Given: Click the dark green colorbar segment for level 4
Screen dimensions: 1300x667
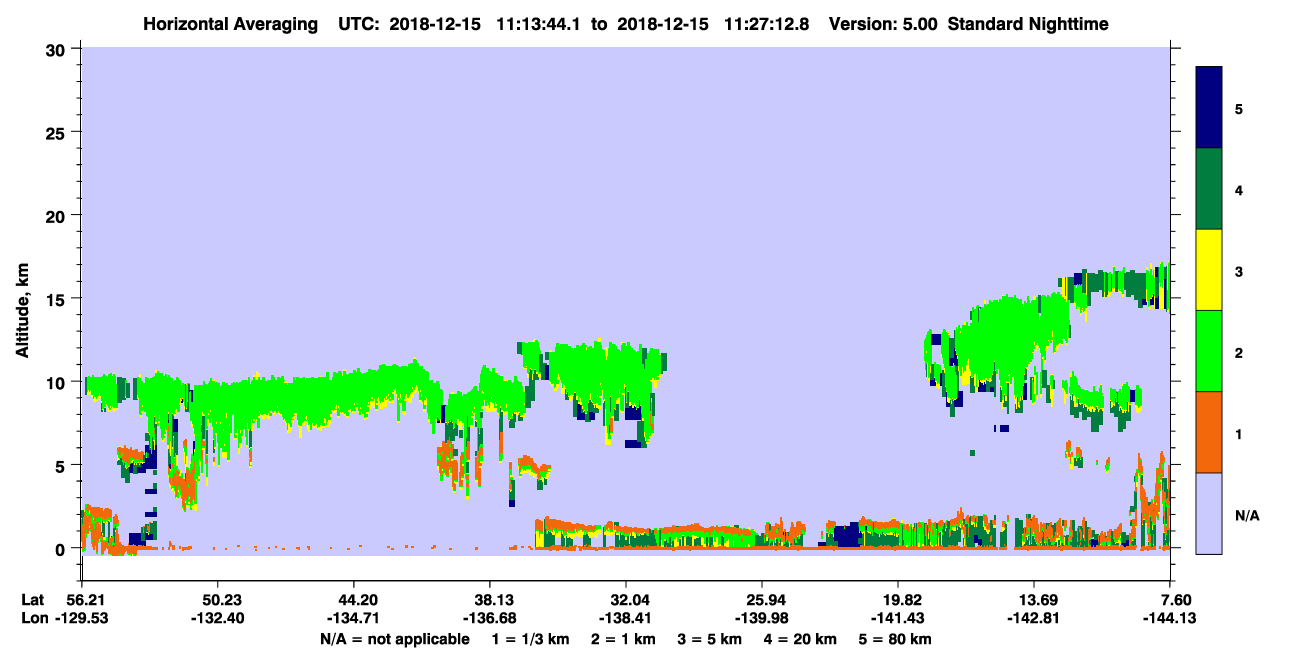Looking at the screenshot, I should tap(1209, 189).
